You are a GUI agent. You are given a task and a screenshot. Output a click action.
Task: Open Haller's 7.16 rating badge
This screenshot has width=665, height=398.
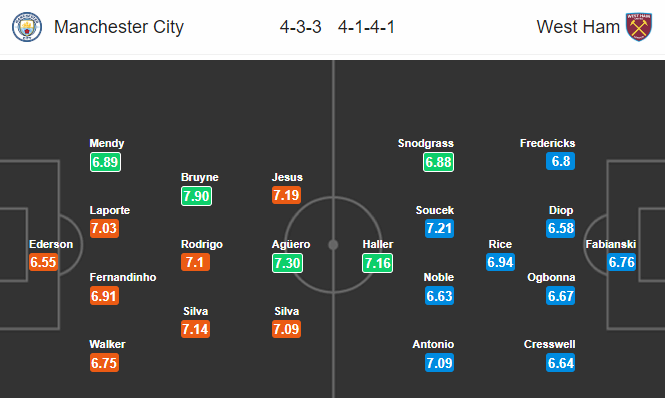coord(377,263)
